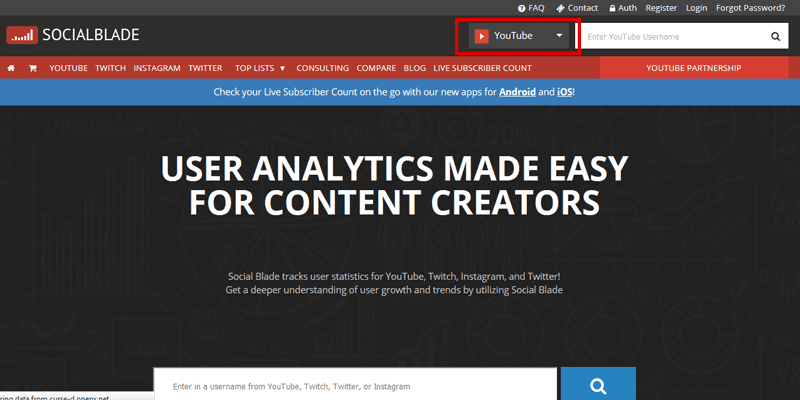Click the Forgot Password link
Viewport: 800px width, 400px height.
pyautogui.click(x=751, y=8)
